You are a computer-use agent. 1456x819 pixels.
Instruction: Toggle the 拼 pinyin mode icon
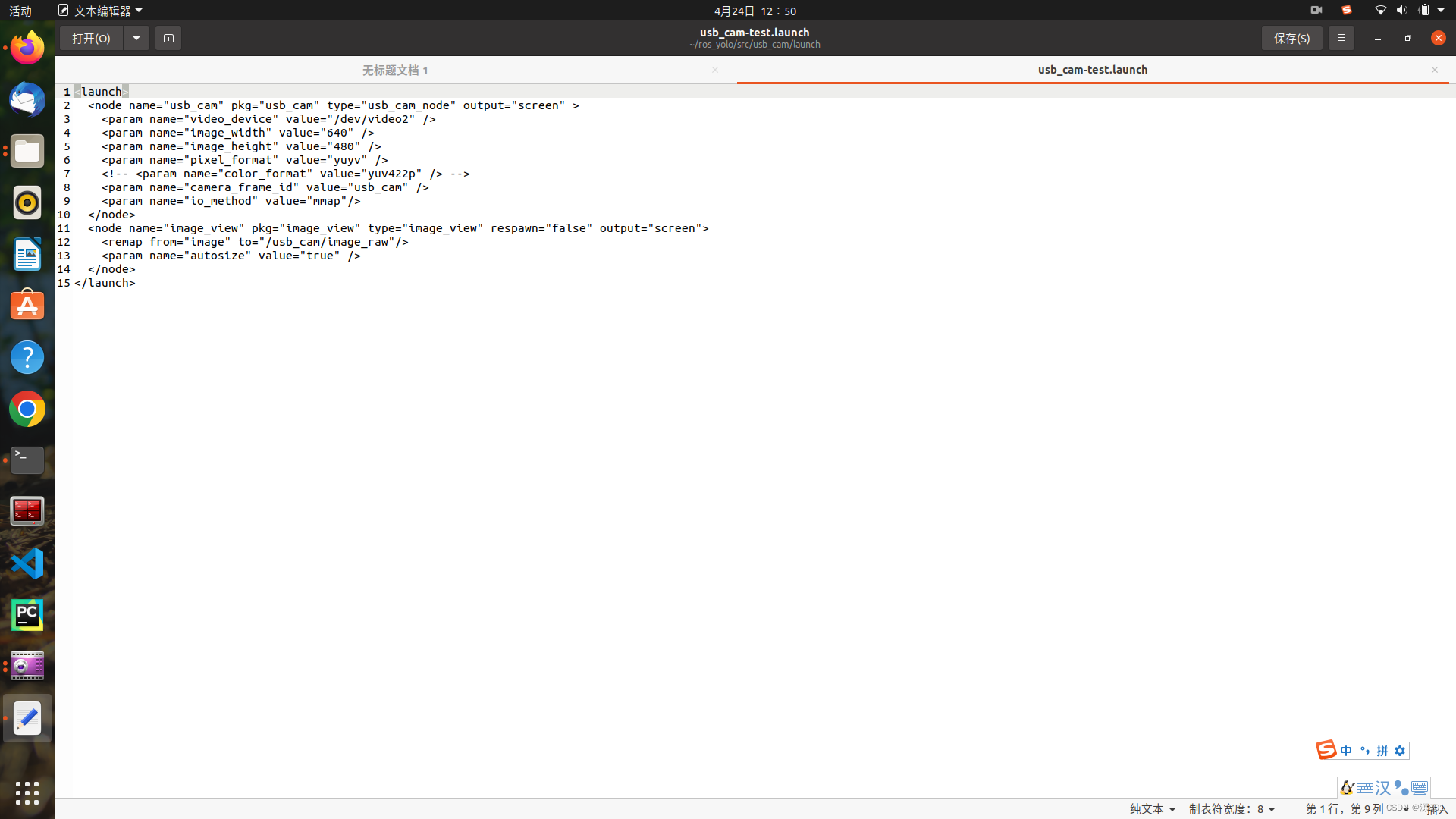click(1380, 751)
